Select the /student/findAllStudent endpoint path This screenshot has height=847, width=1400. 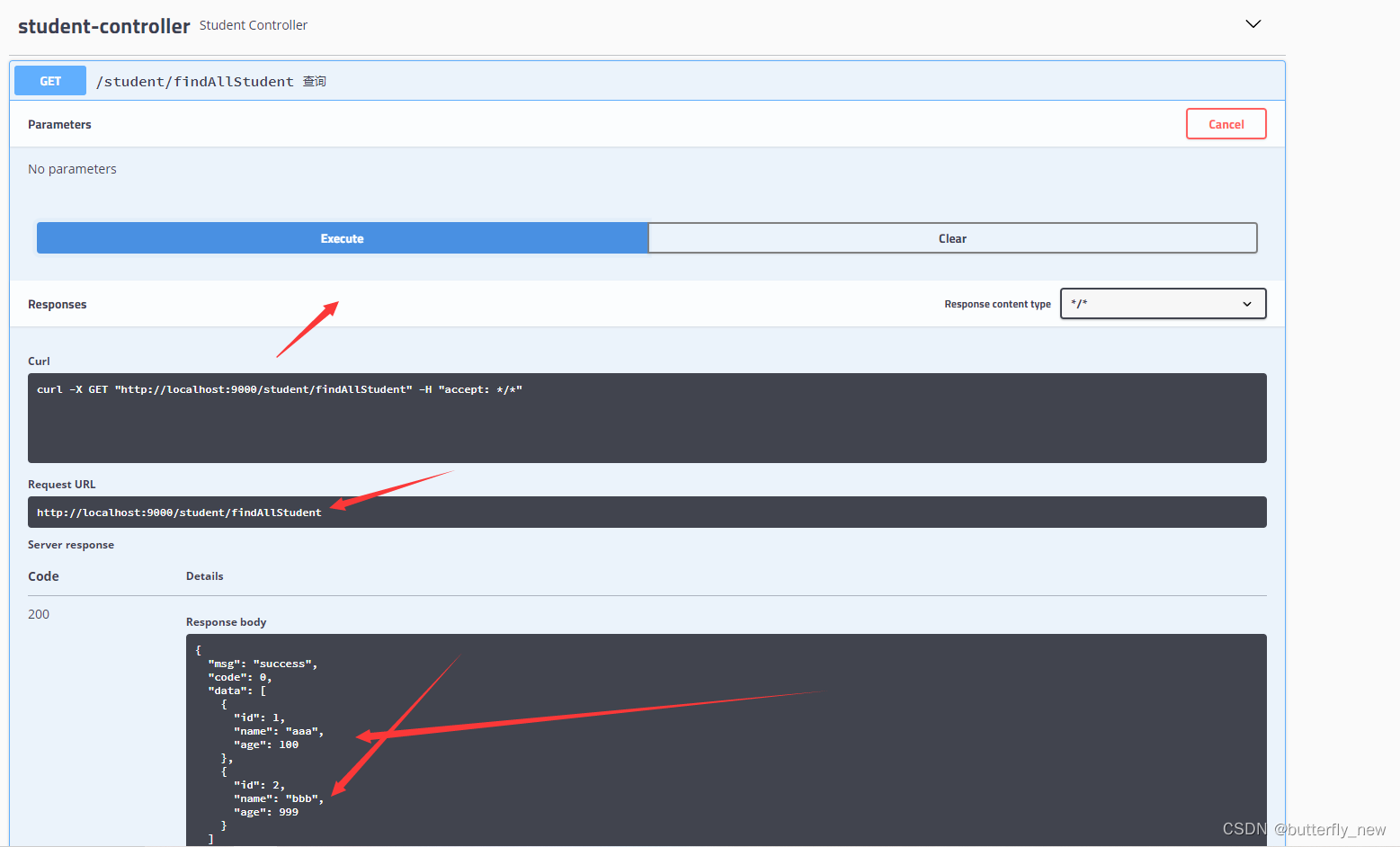[x=195, y=82]
